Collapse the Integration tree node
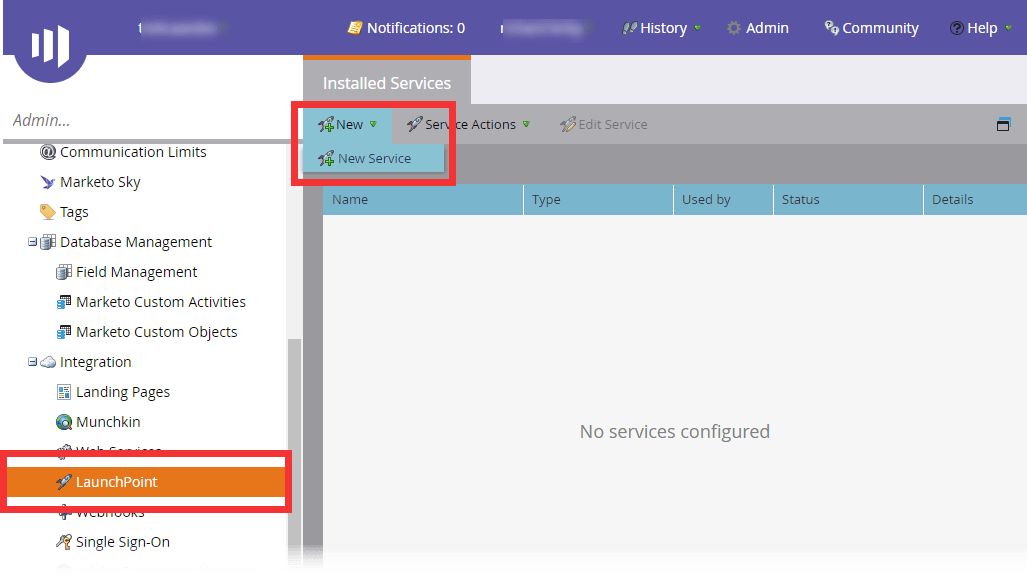 pos(32,362)
